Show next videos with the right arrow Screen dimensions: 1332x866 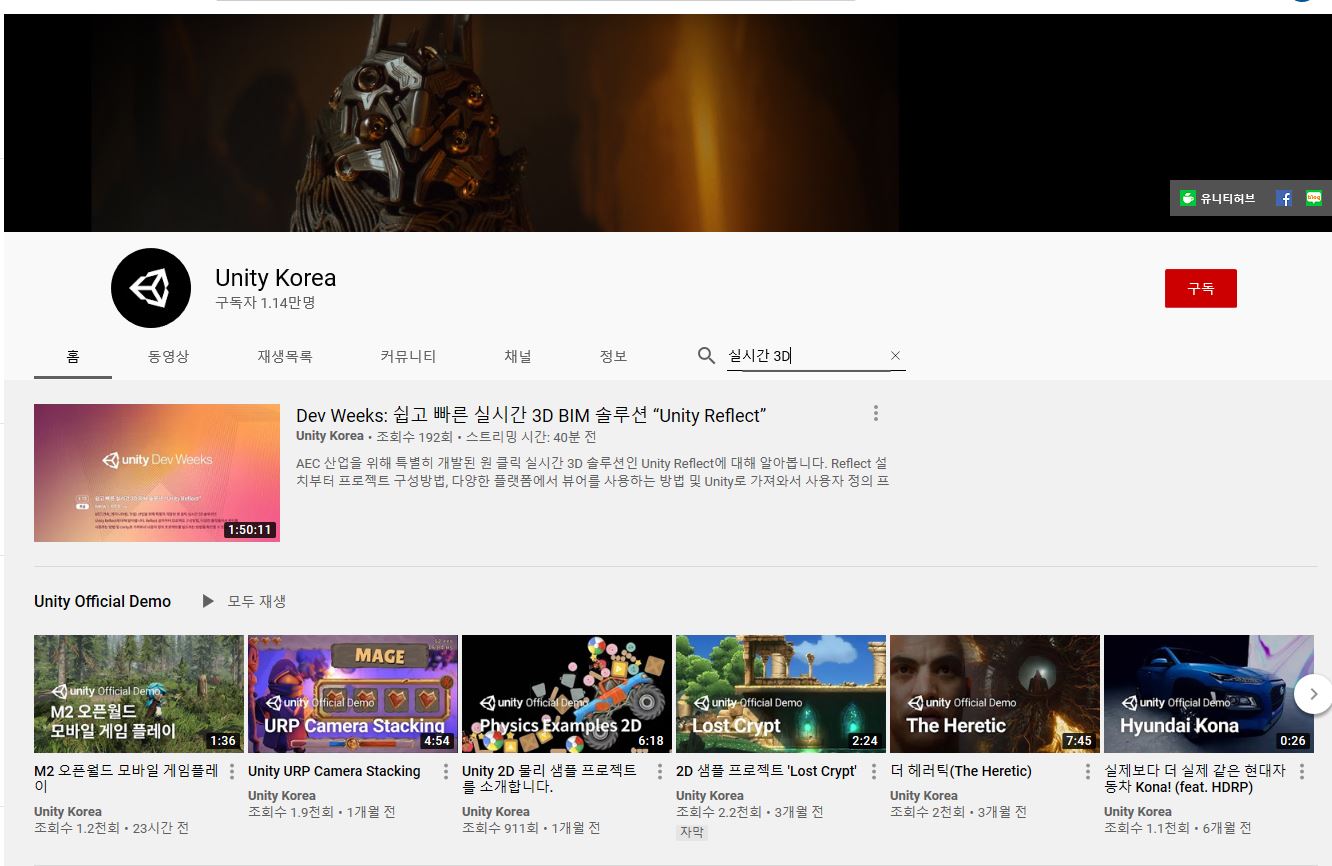coord(1313,694)
